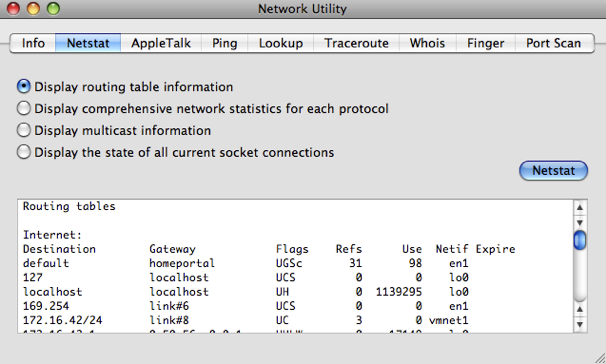Click the 'UGSc' flags value
606x364 pixels.
[289, 263]
